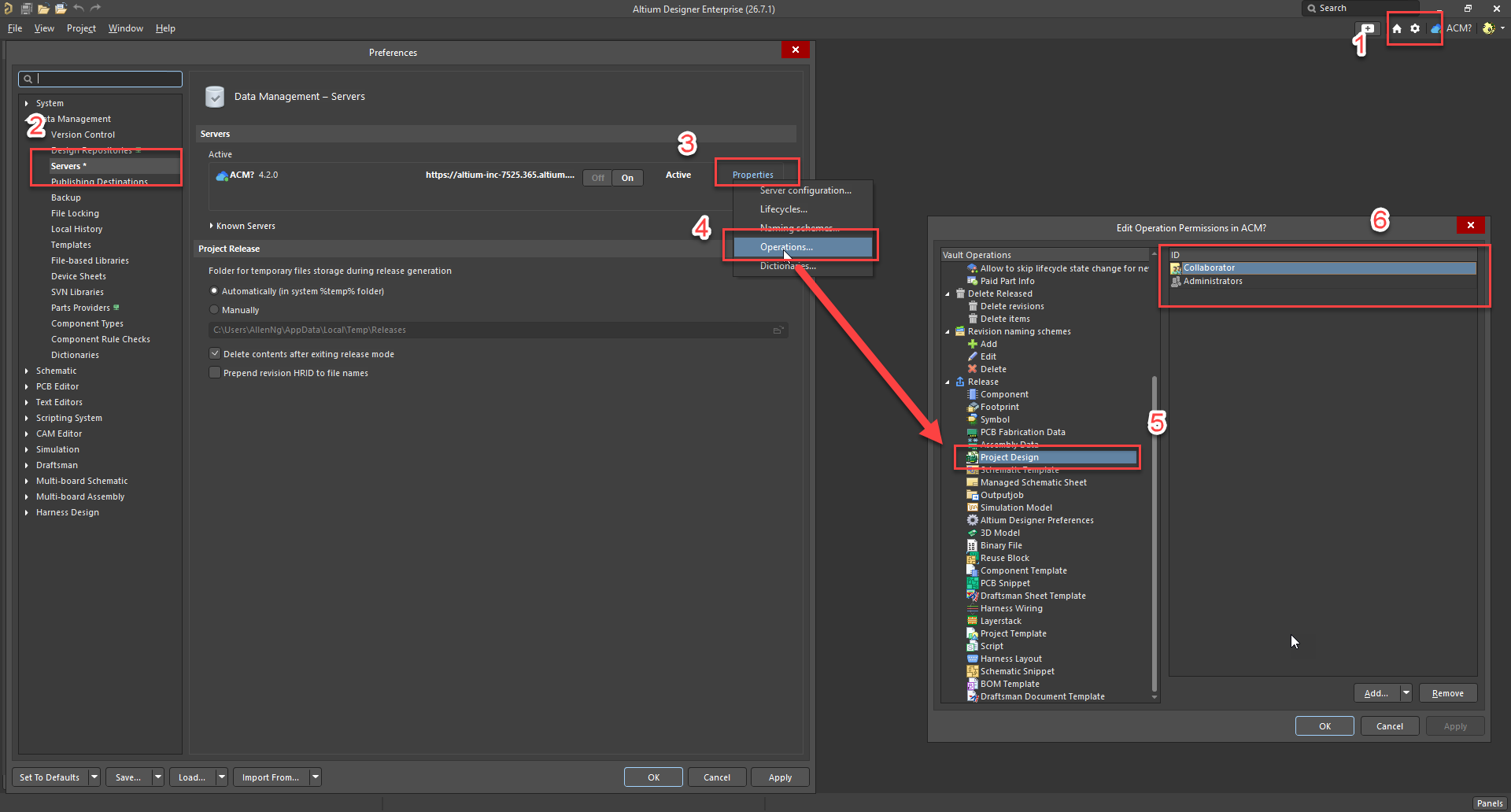Click the Altium Designer Search box
Viewport: 1511px width, 812px height.
coord(1361,8)
